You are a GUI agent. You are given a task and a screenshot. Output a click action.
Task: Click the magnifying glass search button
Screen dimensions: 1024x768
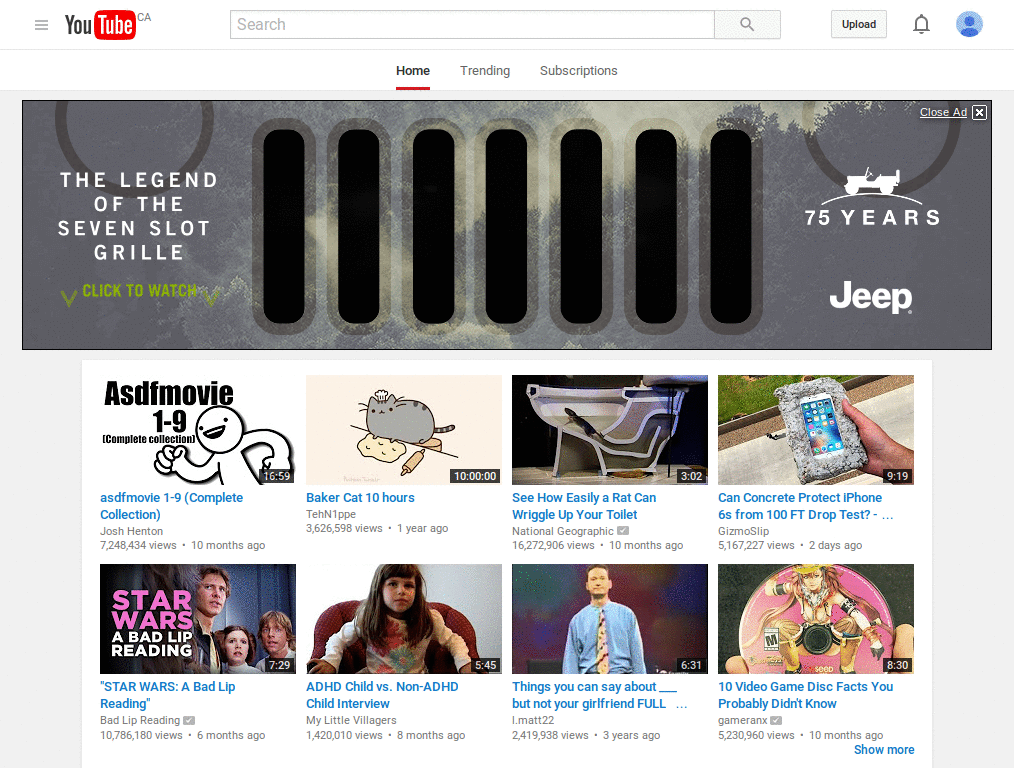(747, 25)
